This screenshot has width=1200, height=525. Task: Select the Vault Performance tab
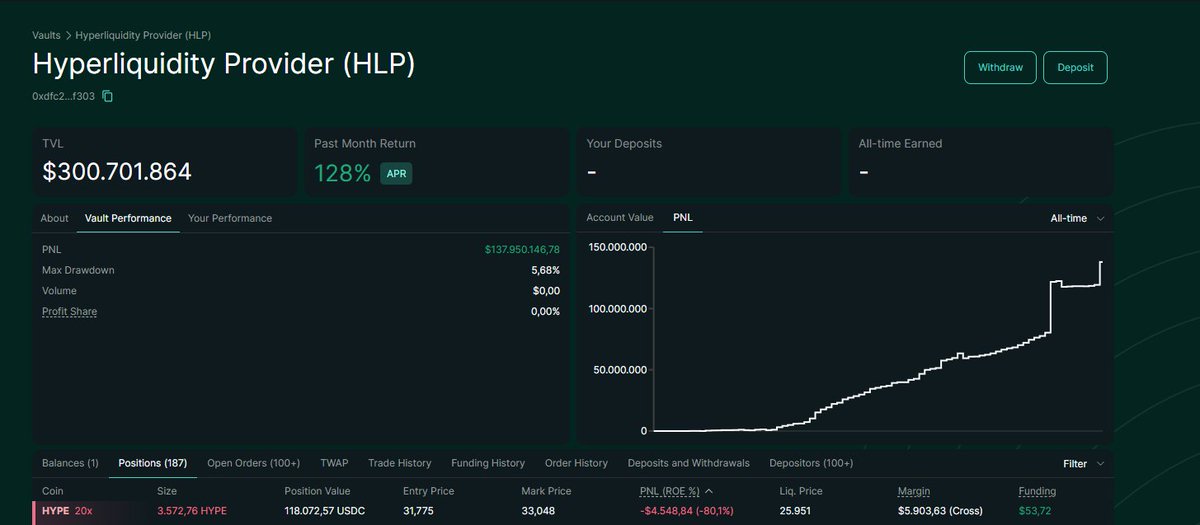128,218
